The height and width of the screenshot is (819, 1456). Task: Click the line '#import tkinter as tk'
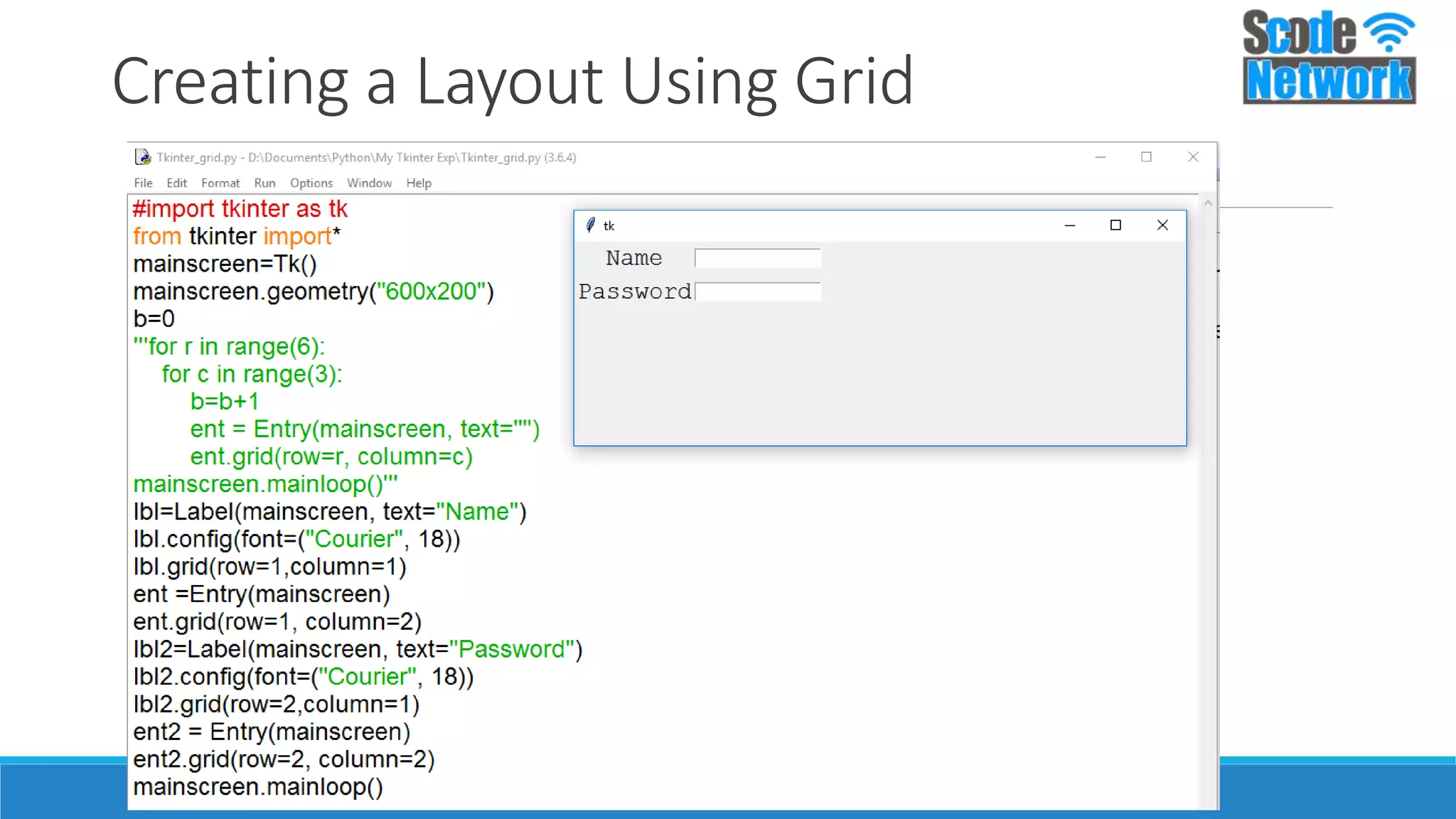[x=240, y=209]
